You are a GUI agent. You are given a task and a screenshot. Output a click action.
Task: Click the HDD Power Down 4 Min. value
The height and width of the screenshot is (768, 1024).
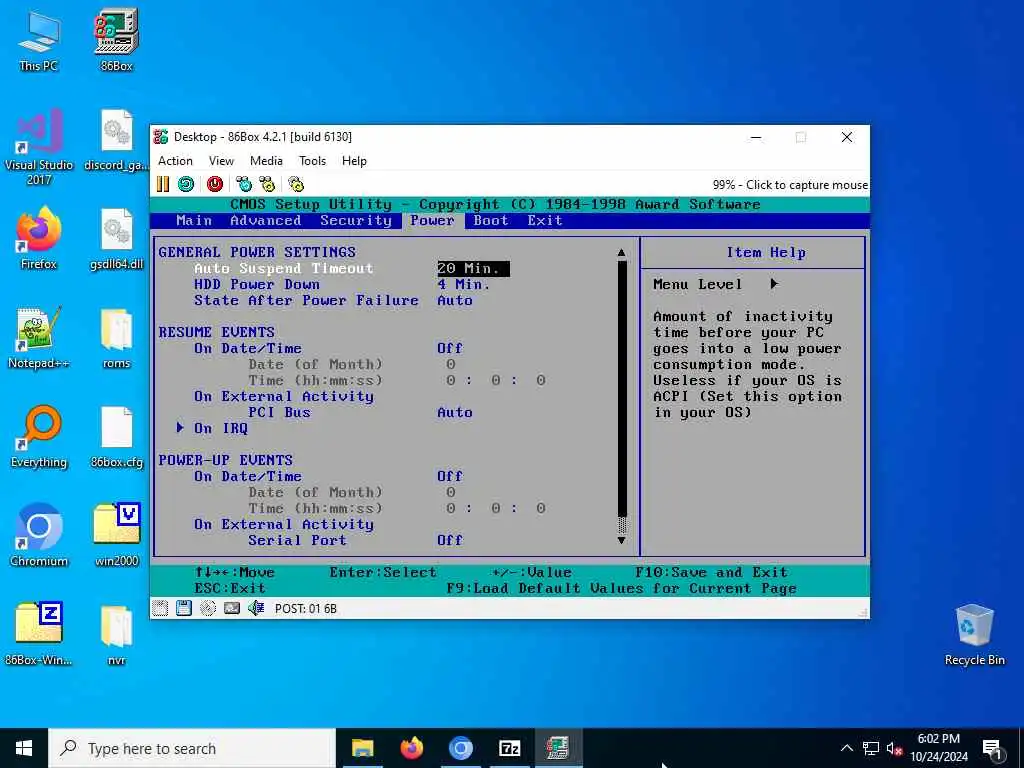(x=464, y=285)
